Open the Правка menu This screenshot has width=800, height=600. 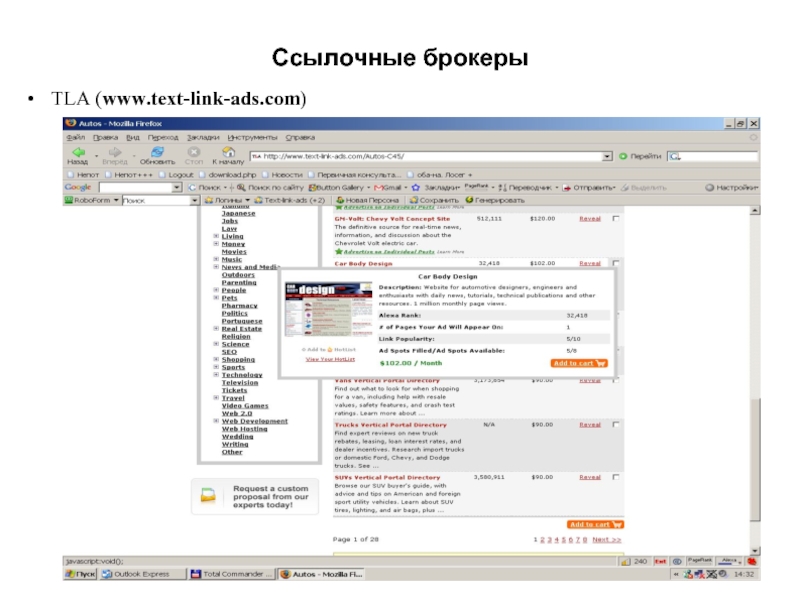105,137
